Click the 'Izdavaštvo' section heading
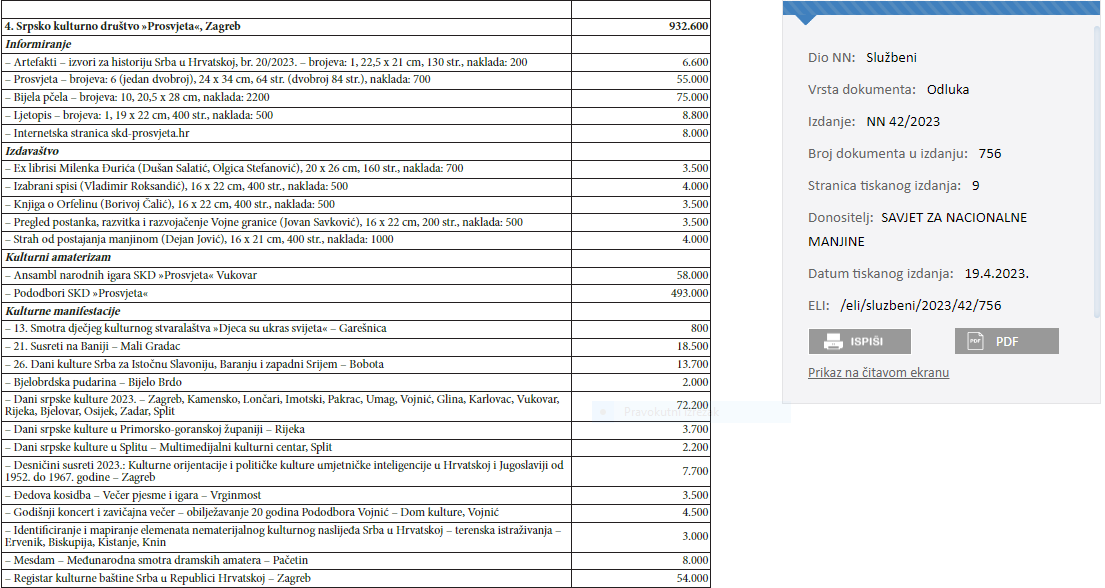Viewport: 1105px width, 588px height. click(32, 151)
